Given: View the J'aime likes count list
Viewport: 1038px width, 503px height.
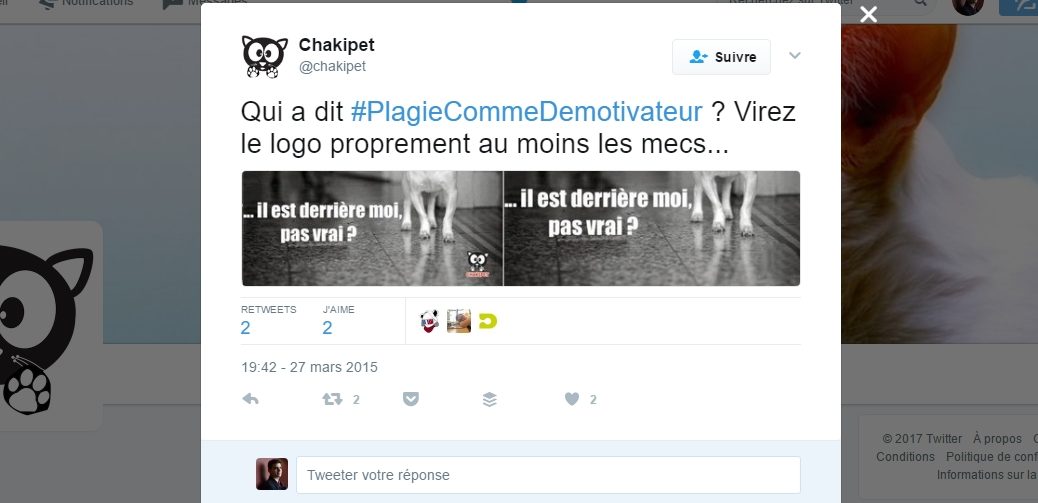Looking at the screenshot, I should (338, 320).
